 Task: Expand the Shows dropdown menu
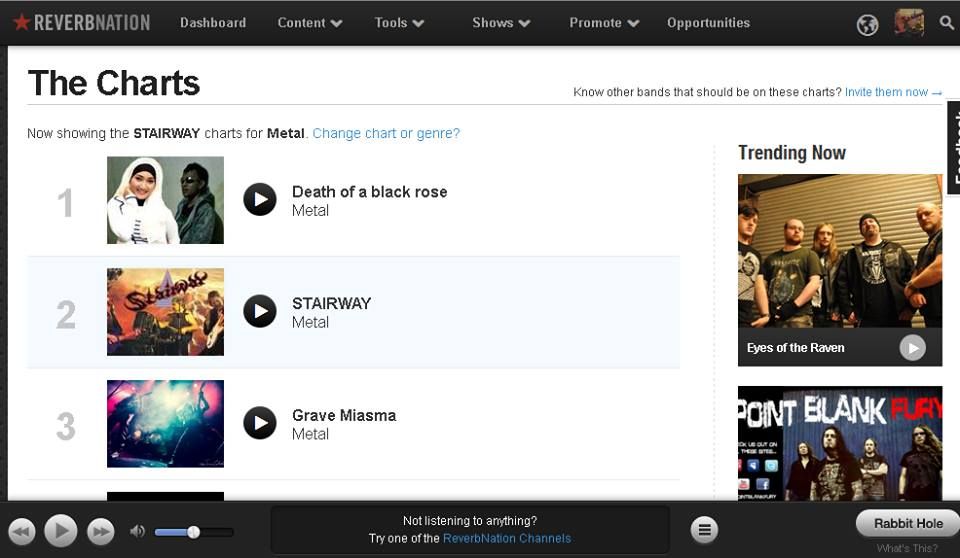(x=501, y=23)
